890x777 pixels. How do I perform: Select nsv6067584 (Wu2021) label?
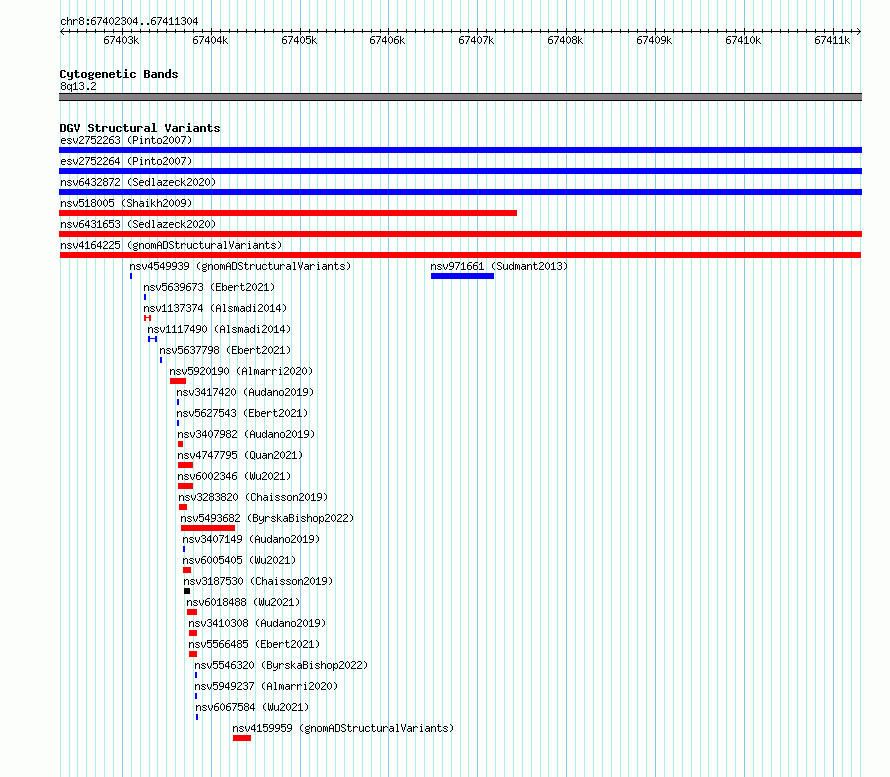click(252, 707)
